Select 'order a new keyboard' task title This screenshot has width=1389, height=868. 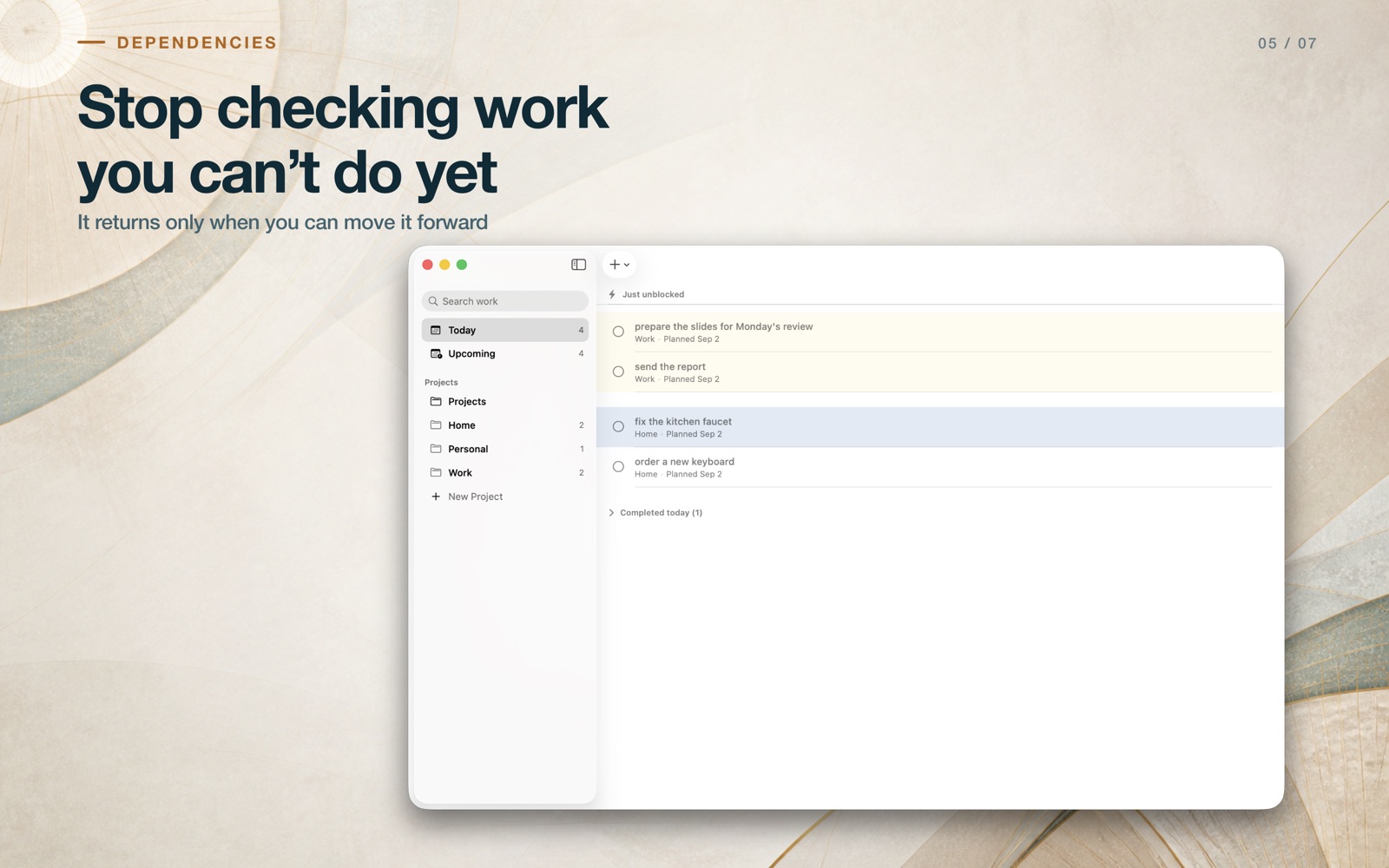(684, 462)
